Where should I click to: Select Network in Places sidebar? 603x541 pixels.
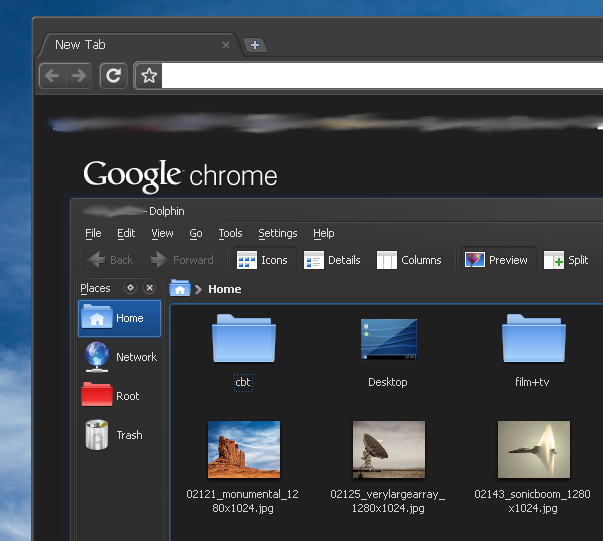point(120,357)
